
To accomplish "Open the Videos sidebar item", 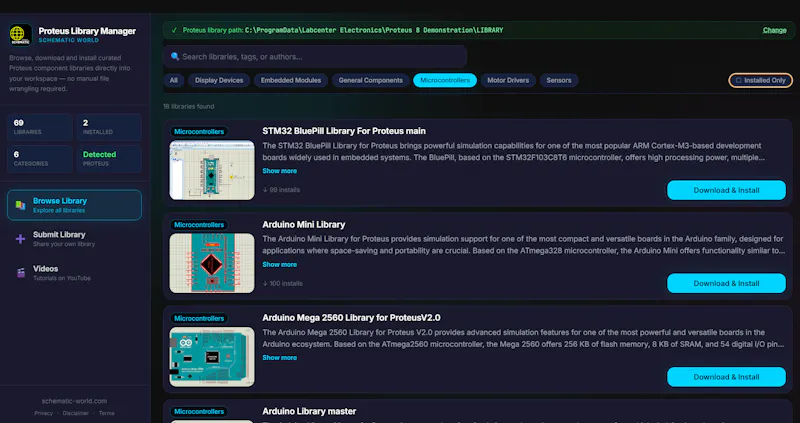I will click(x=74, y=273).
